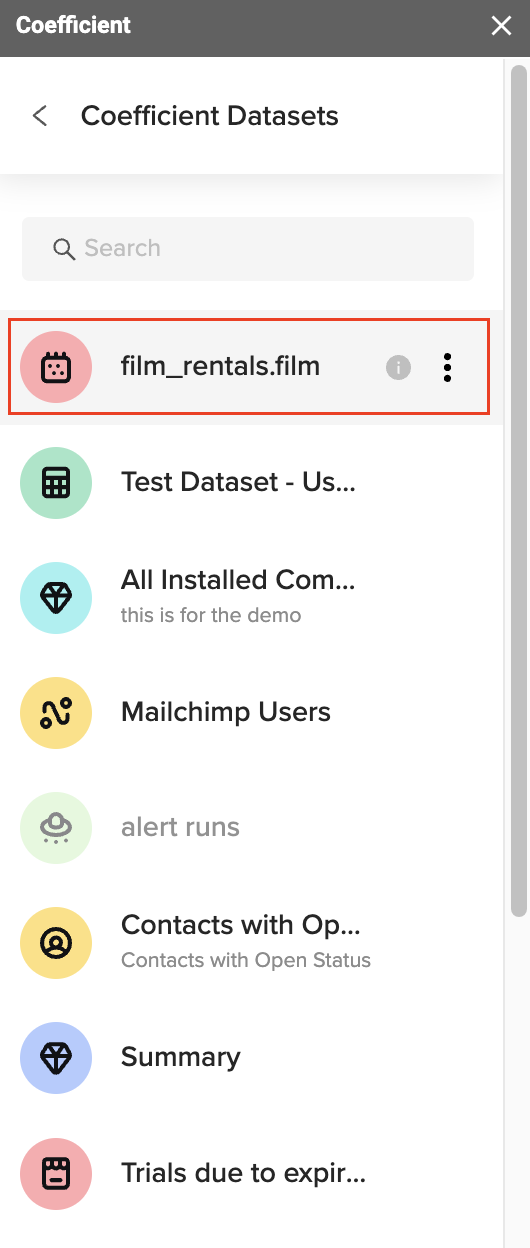Screen dimensions: 530x1248
Task: Click the pink face icon for Trials due
Action: coord(56,1173)
